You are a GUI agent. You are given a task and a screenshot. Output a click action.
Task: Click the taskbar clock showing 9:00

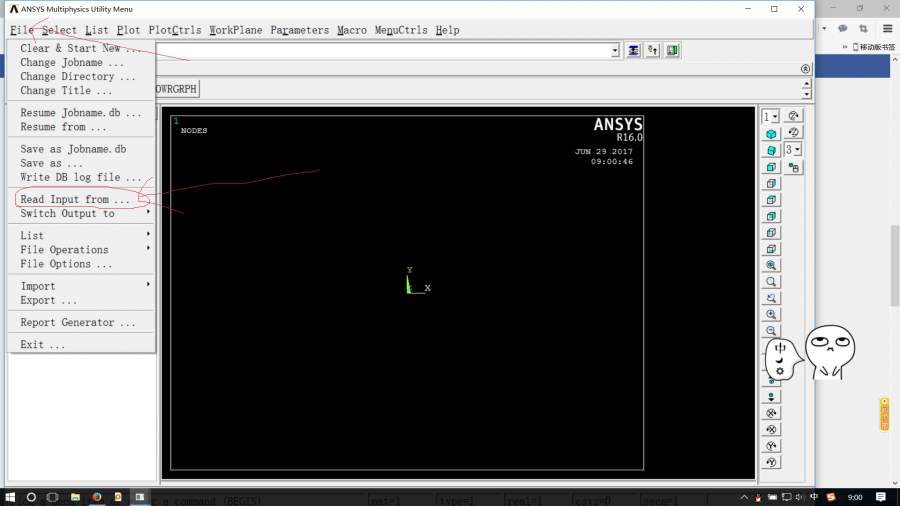[x=855, y=497]
